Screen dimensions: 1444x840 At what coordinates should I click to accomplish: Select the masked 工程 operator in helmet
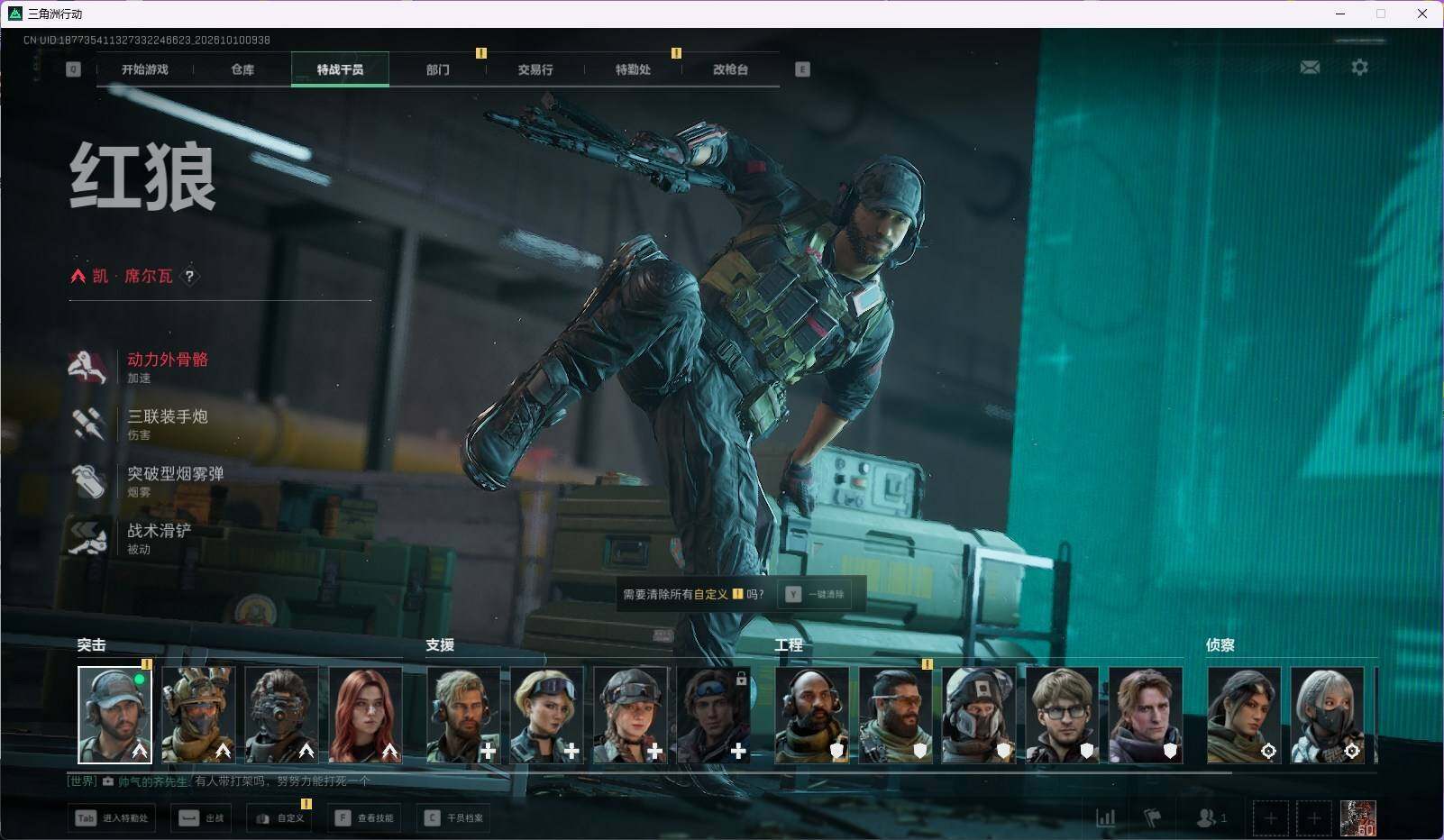(978, 715)
